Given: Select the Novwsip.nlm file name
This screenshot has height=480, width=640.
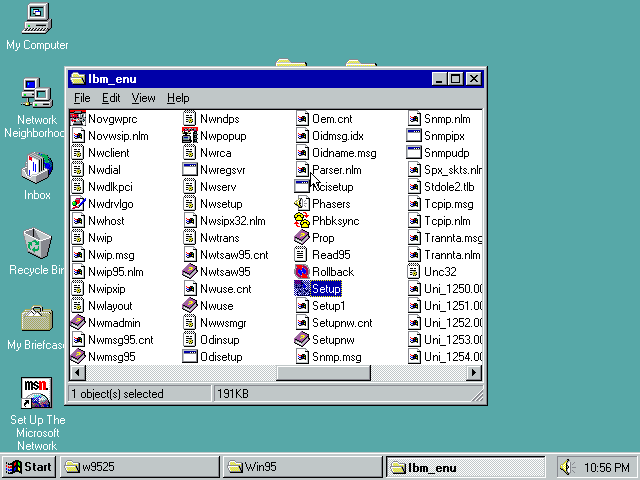Looking at the screenshot, I should 118,136.
